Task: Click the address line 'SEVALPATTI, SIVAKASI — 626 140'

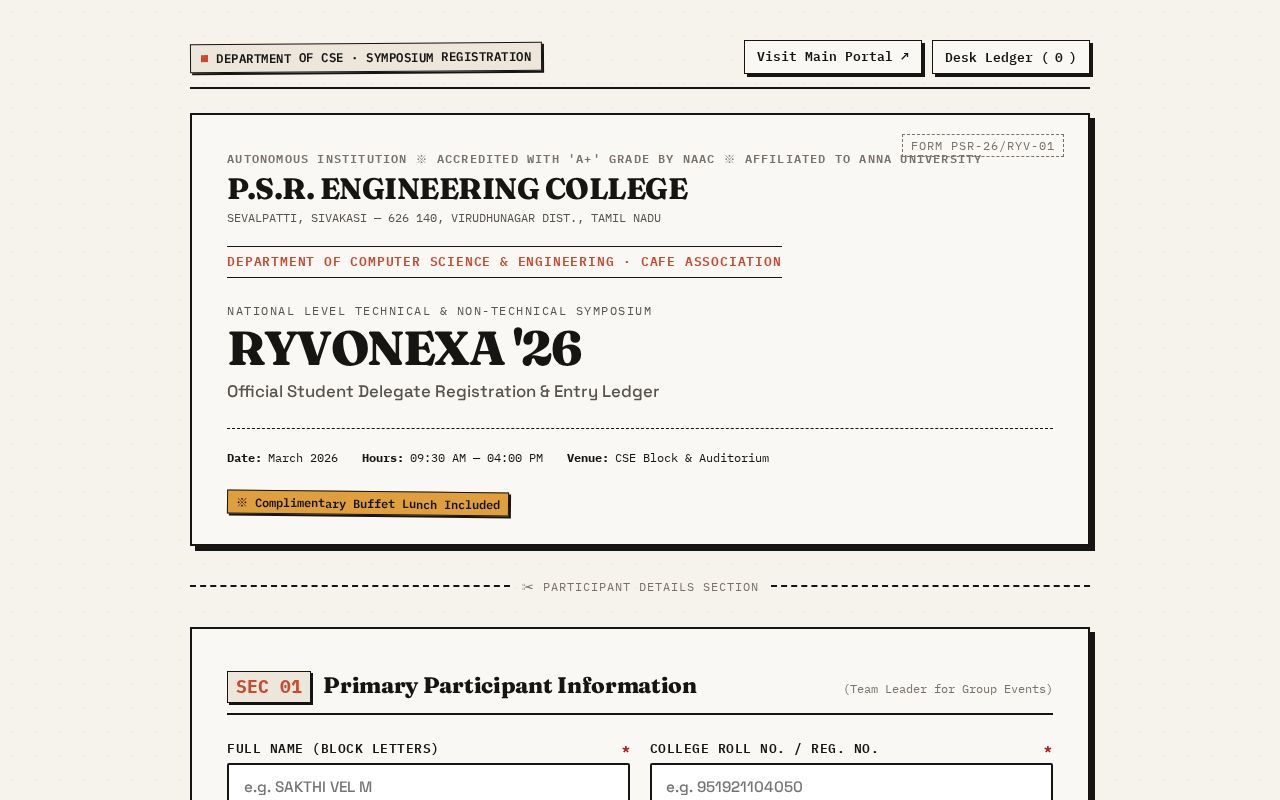Action: 444,218
